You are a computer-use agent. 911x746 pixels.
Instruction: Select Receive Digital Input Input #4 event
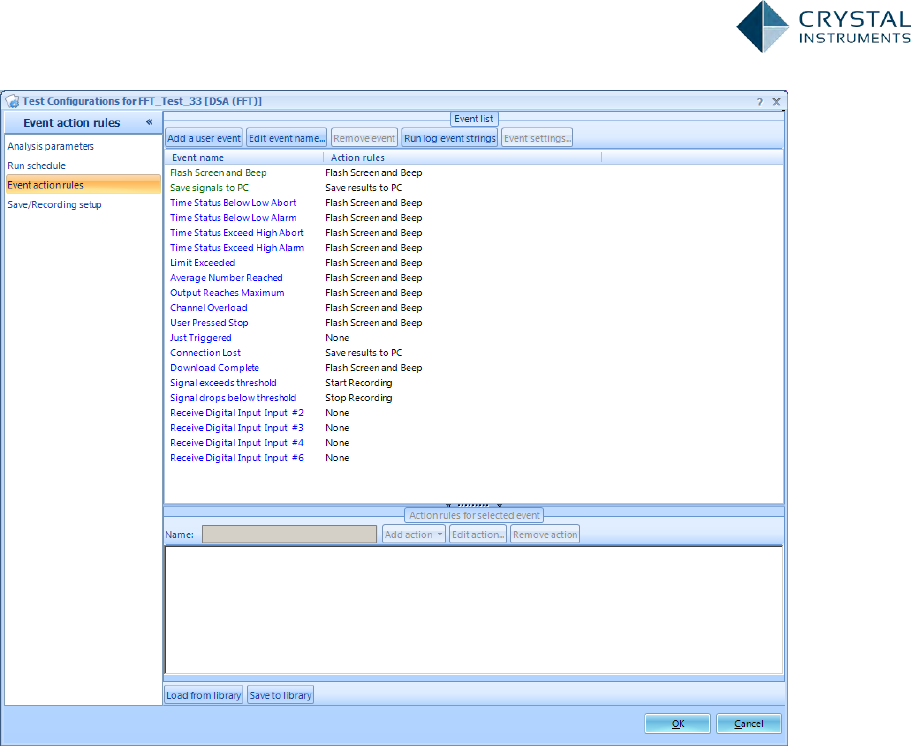[236, 443]
